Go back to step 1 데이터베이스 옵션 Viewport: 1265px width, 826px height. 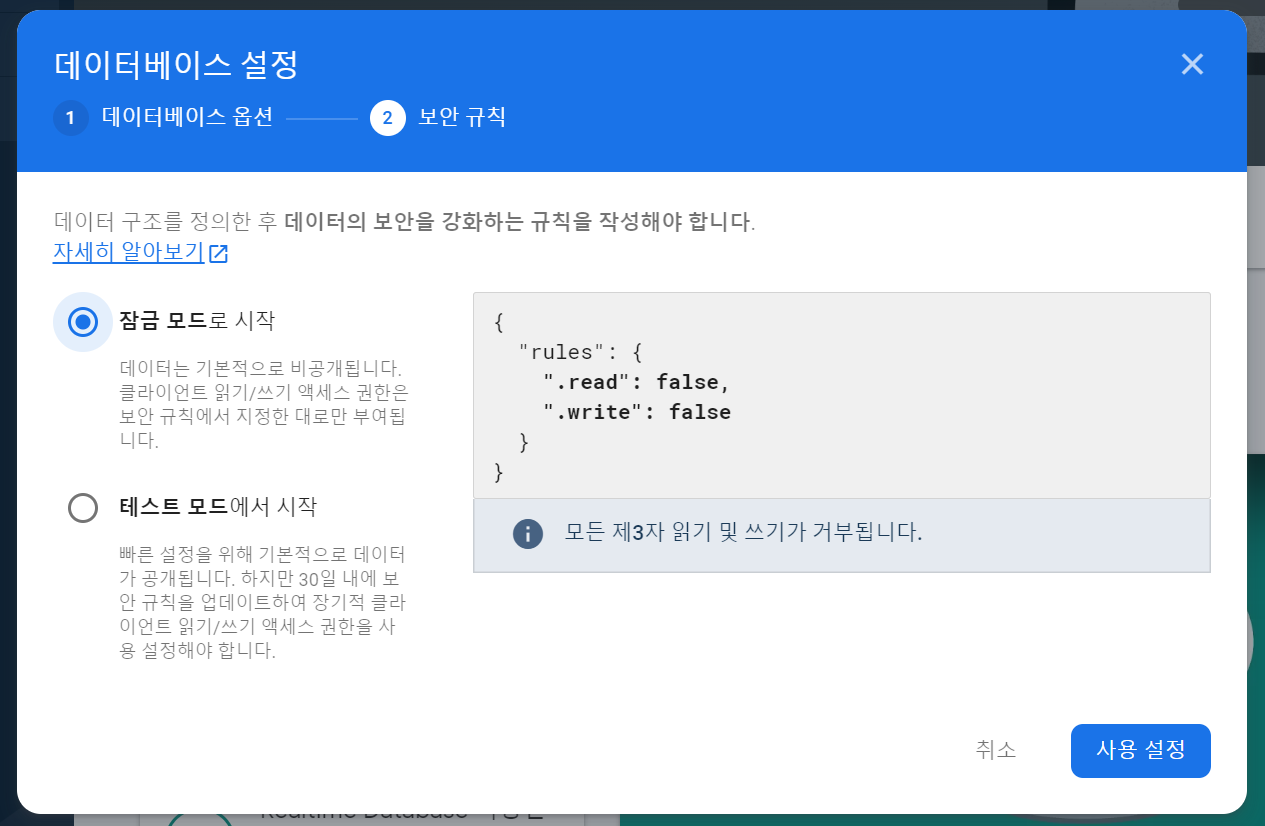coord(163,118)
